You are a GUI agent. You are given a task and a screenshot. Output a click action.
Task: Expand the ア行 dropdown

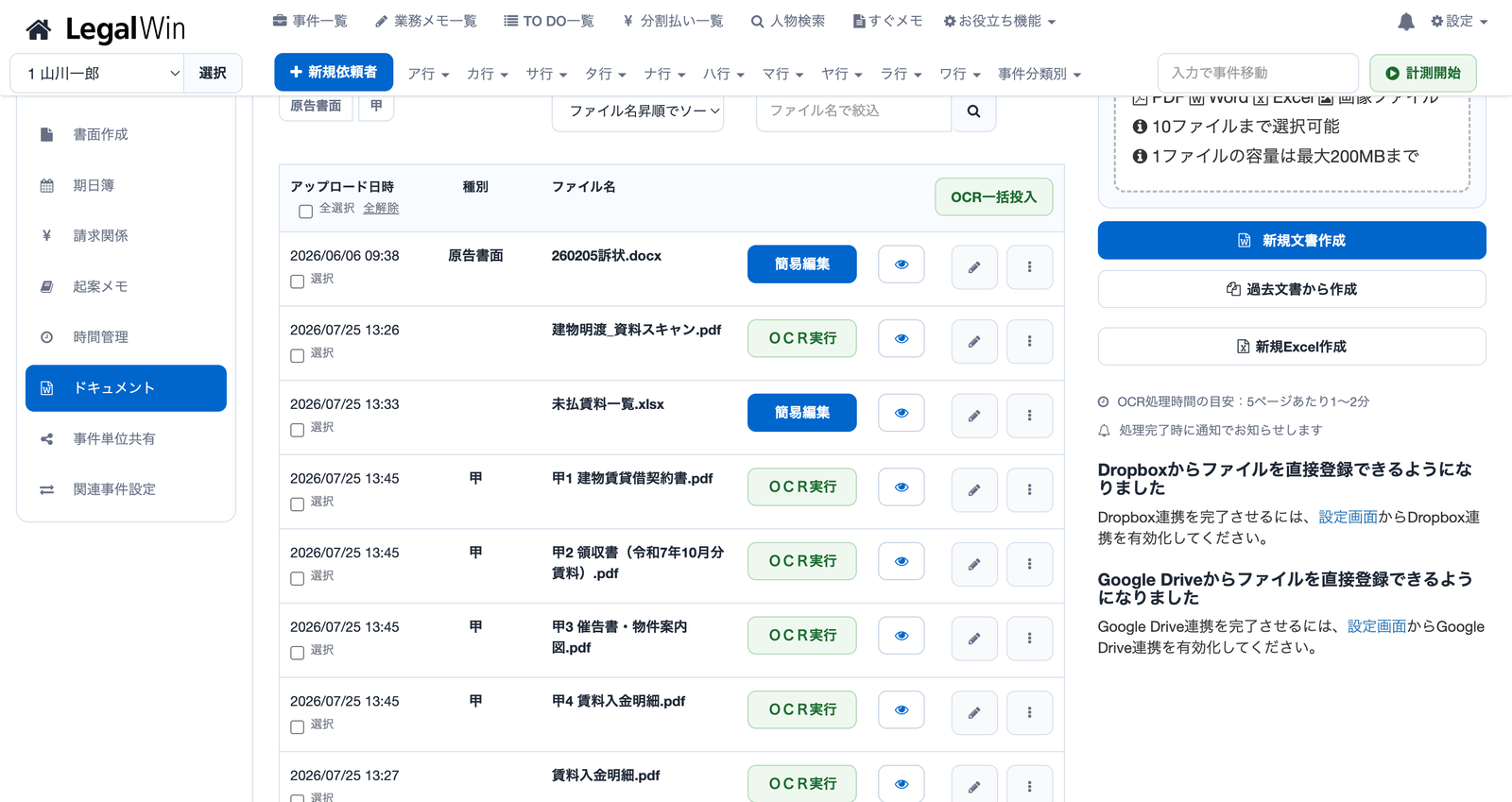tap(428, 74)
